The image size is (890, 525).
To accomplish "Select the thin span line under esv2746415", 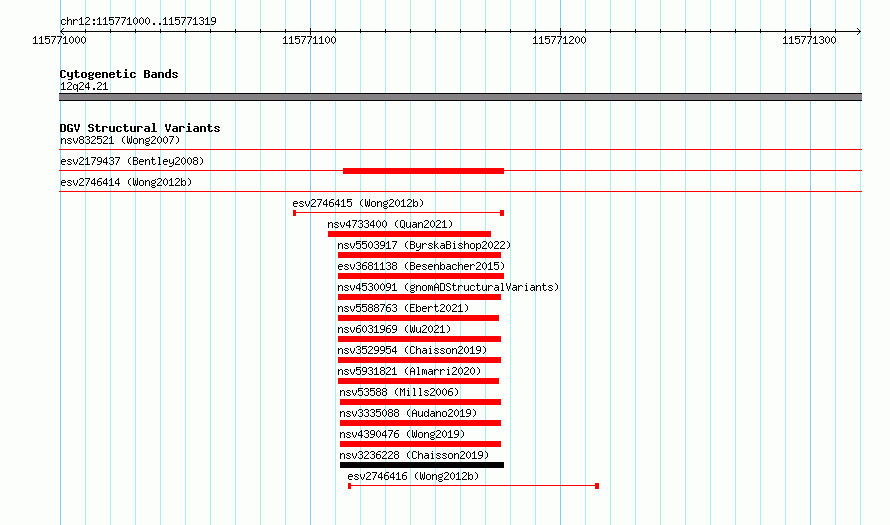I will pyautogui.click(x=398, y=213).
